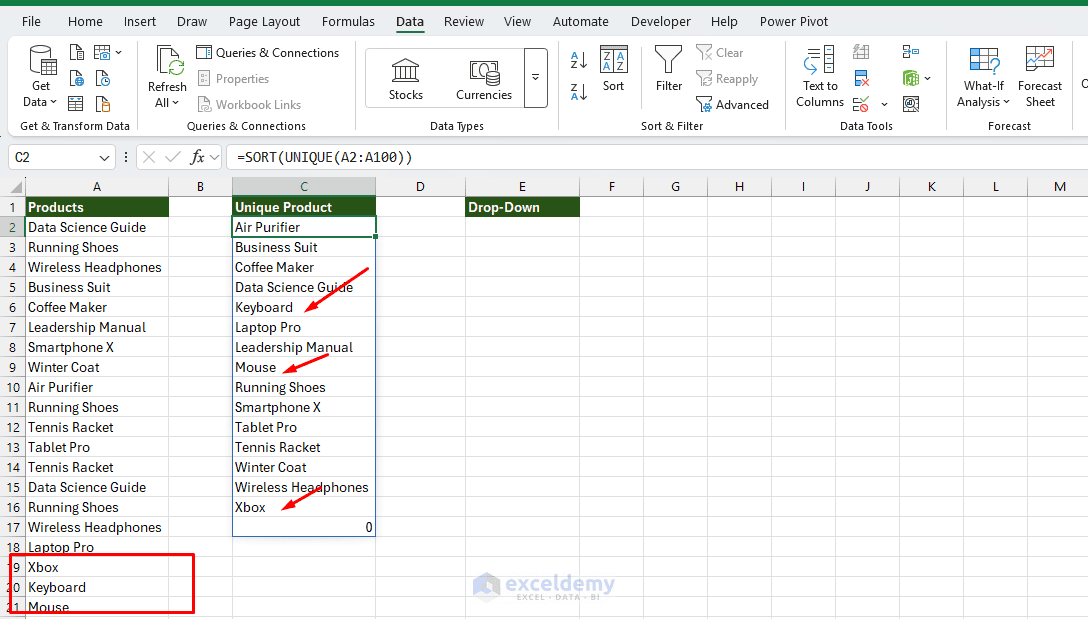The height and width of the screenshot is (619, 1088).
Task: Select the Leadership Manual cell in column C
Action: (x=304, y=347)
